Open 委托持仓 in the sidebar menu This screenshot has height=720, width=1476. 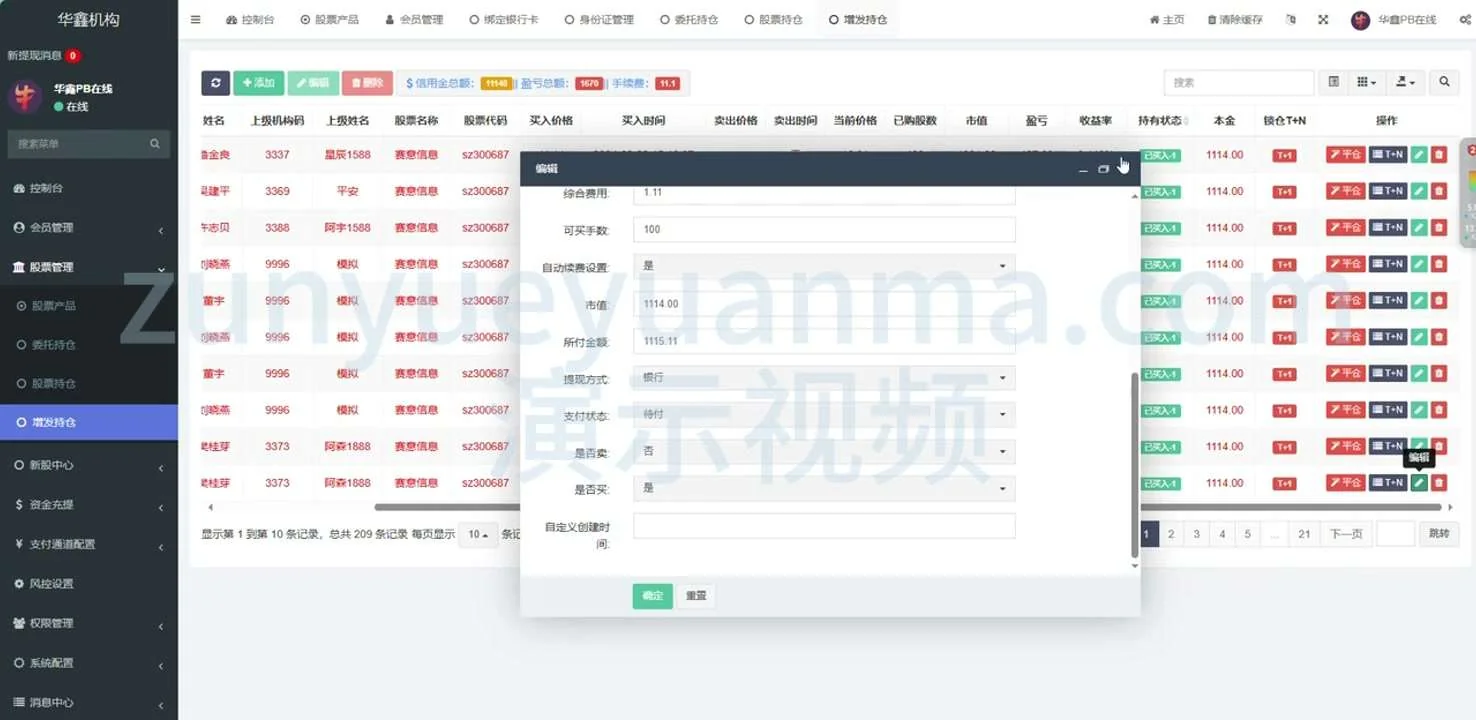[54, 345]
